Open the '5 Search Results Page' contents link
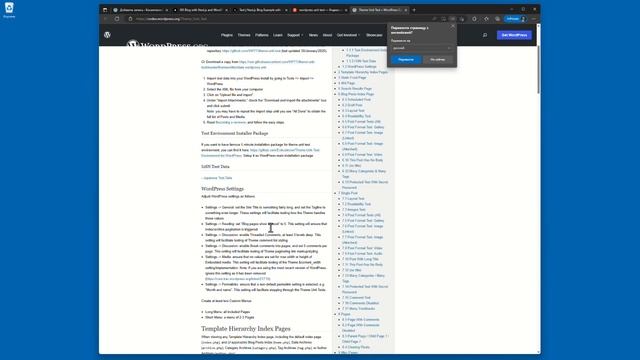The width and height of the screenshot is (640, 360). click(355, 89)
